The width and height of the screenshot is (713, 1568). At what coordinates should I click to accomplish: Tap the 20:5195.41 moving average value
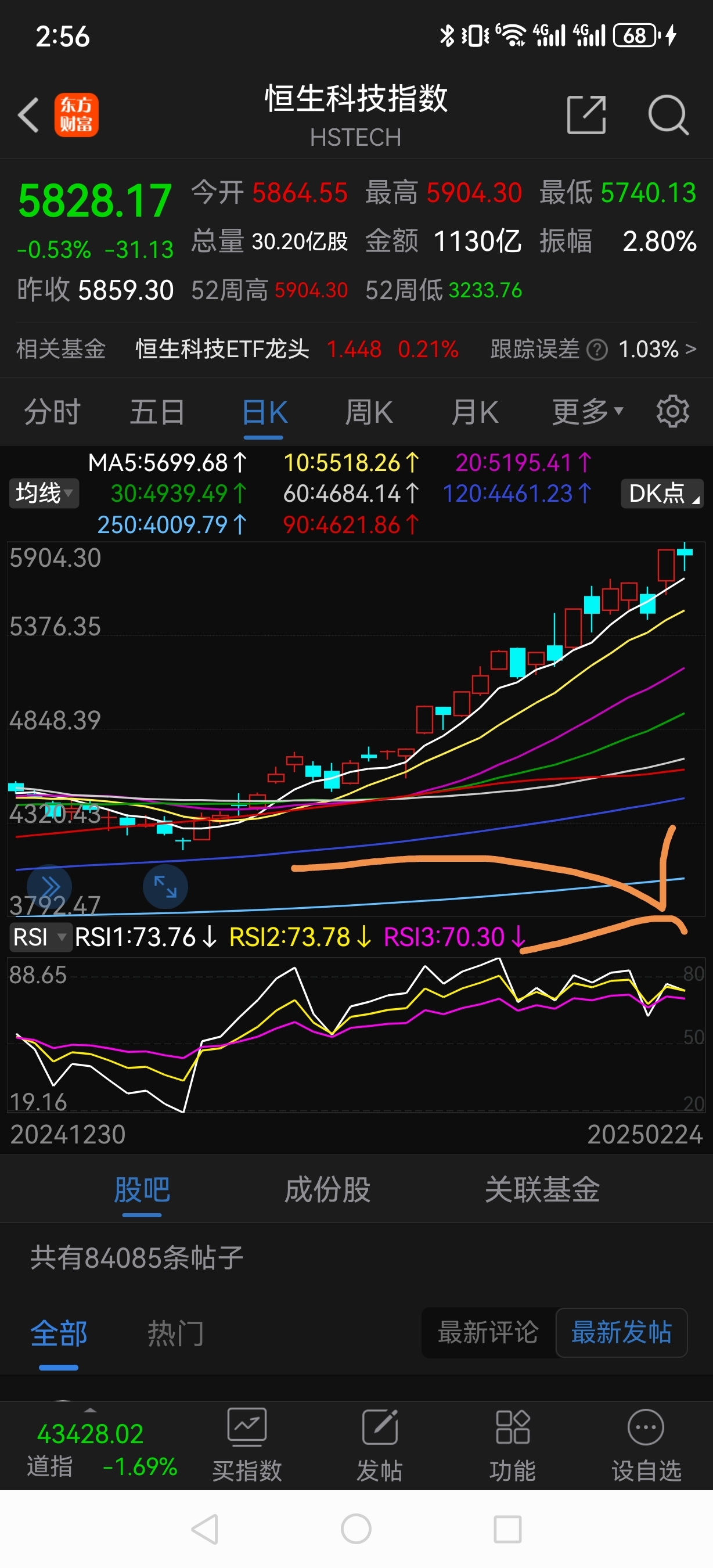tap(523, 463)
